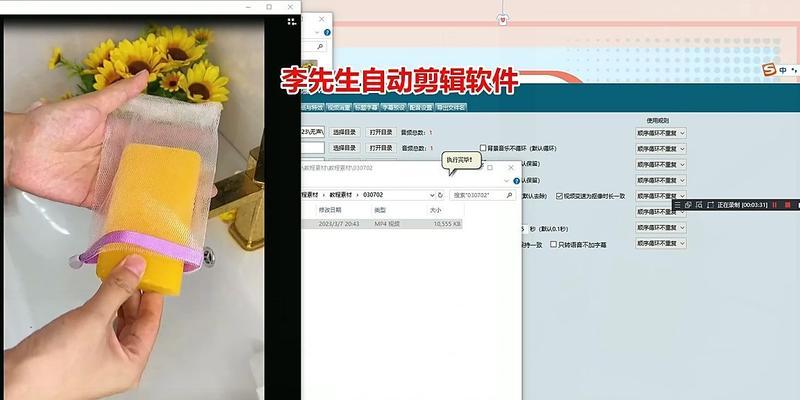Screen dimensions: 800x400
Task: Click 打开目录 in the top 无声 path row
Action: point(381,132)
